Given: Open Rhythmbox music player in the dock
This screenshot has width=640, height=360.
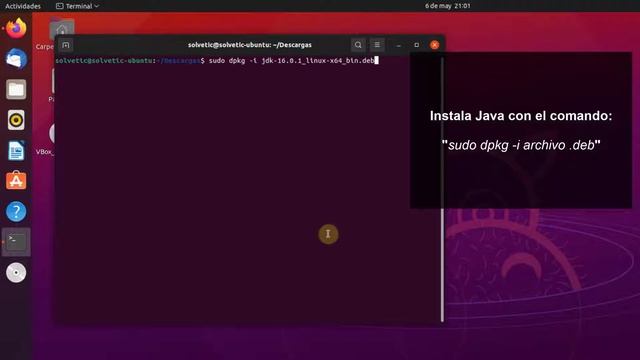Looking at the screenshot, I should click(16, 120).
